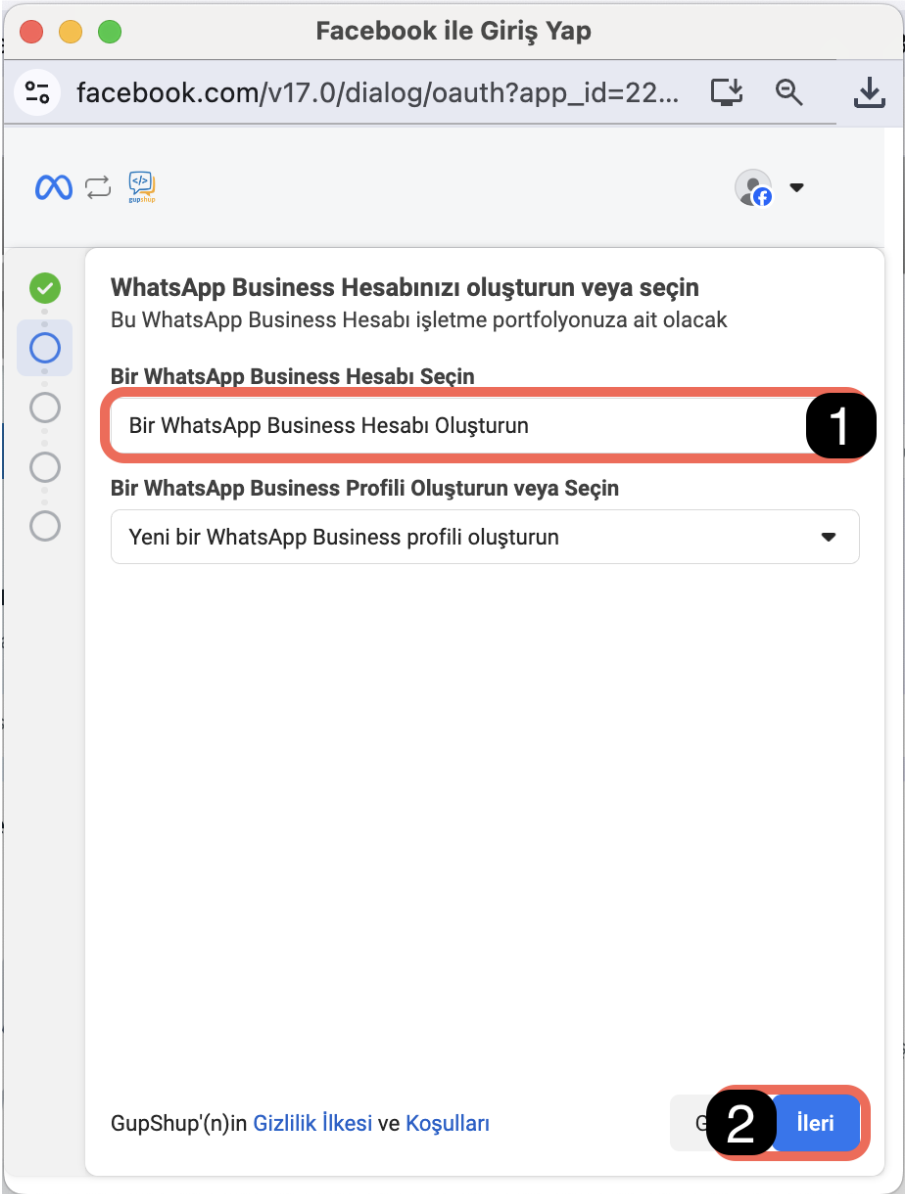Image resolution: width=906 pixels, height=1194 pixels.
Task: Select the third step circle
Action: (45, 407)
